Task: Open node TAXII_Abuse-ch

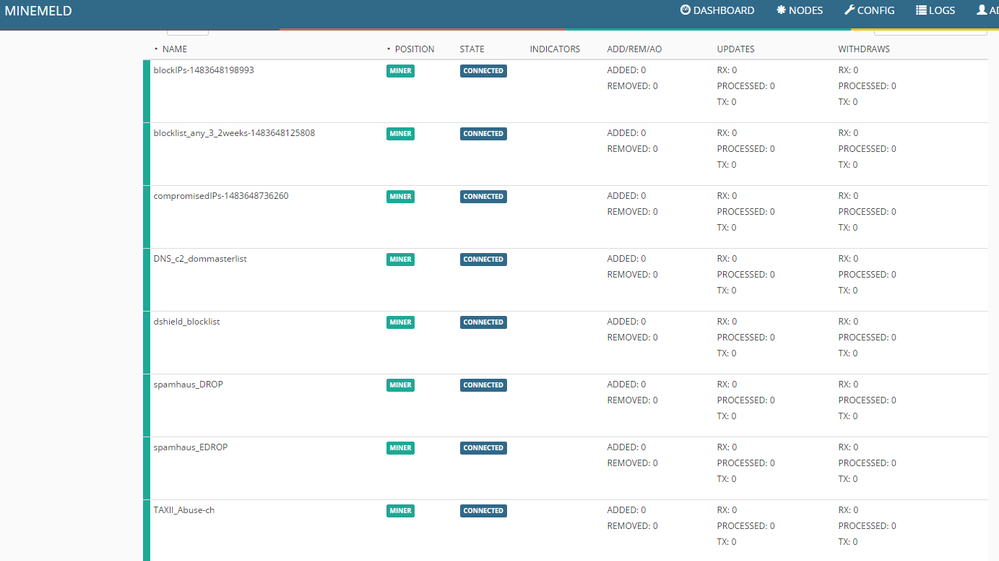Action: pos(183,510)
